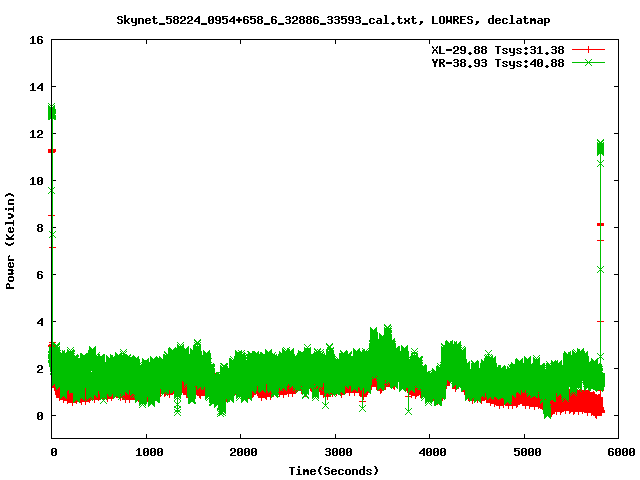
Task: Select legend entry YR-38.93 Tsys:40.88
Action: pos(498,63)
